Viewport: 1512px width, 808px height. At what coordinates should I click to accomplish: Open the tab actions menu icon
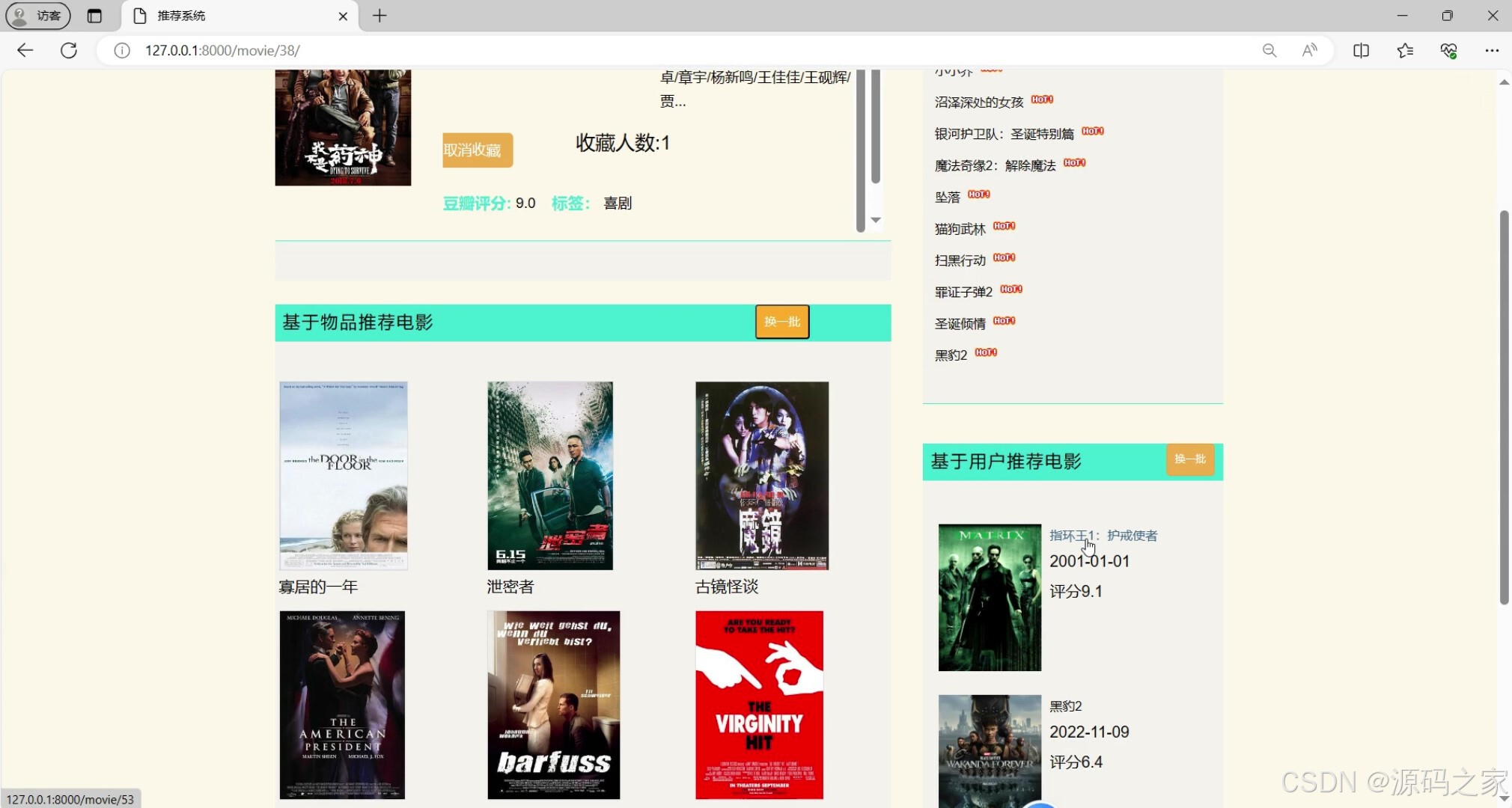94,16
